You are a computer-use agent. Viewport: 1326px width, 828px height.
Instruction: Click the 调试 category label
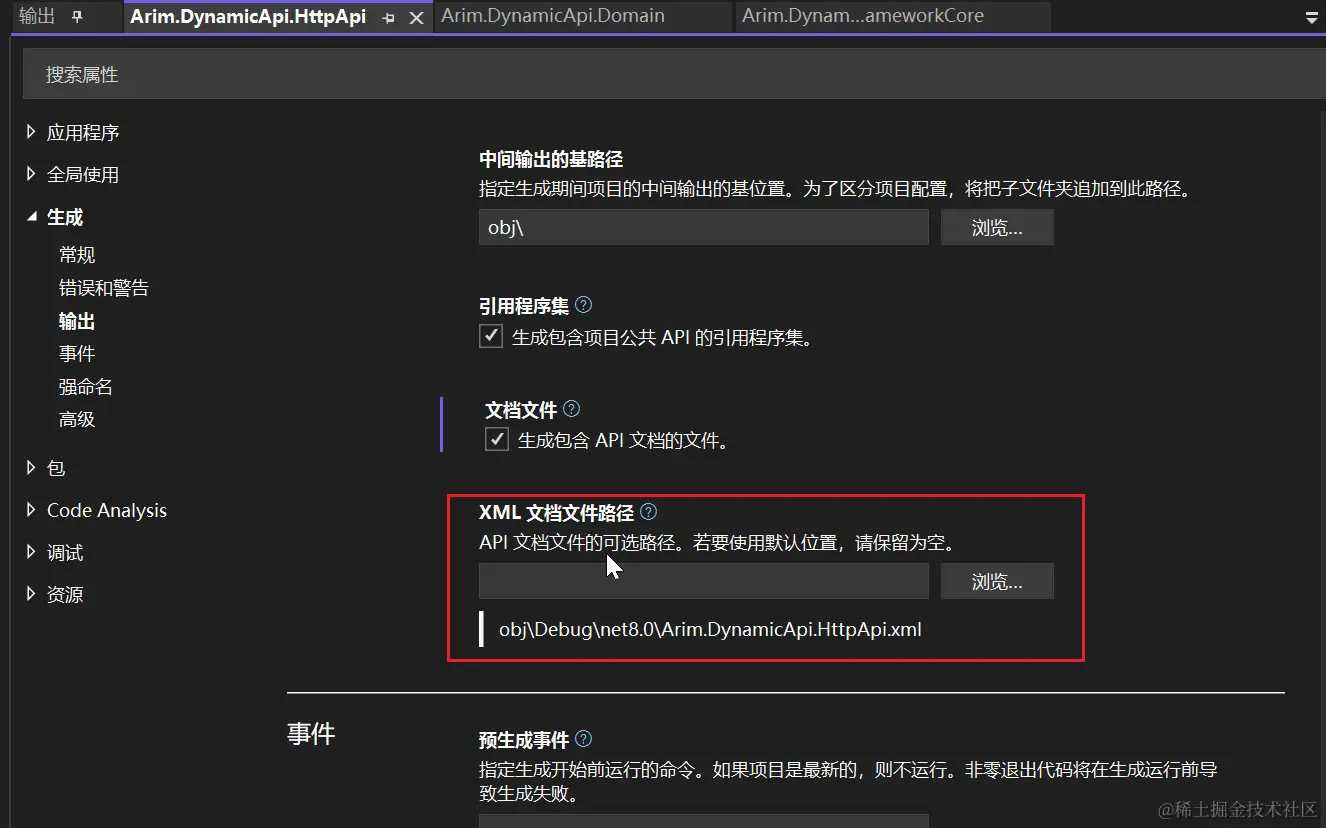click(65, 552)
